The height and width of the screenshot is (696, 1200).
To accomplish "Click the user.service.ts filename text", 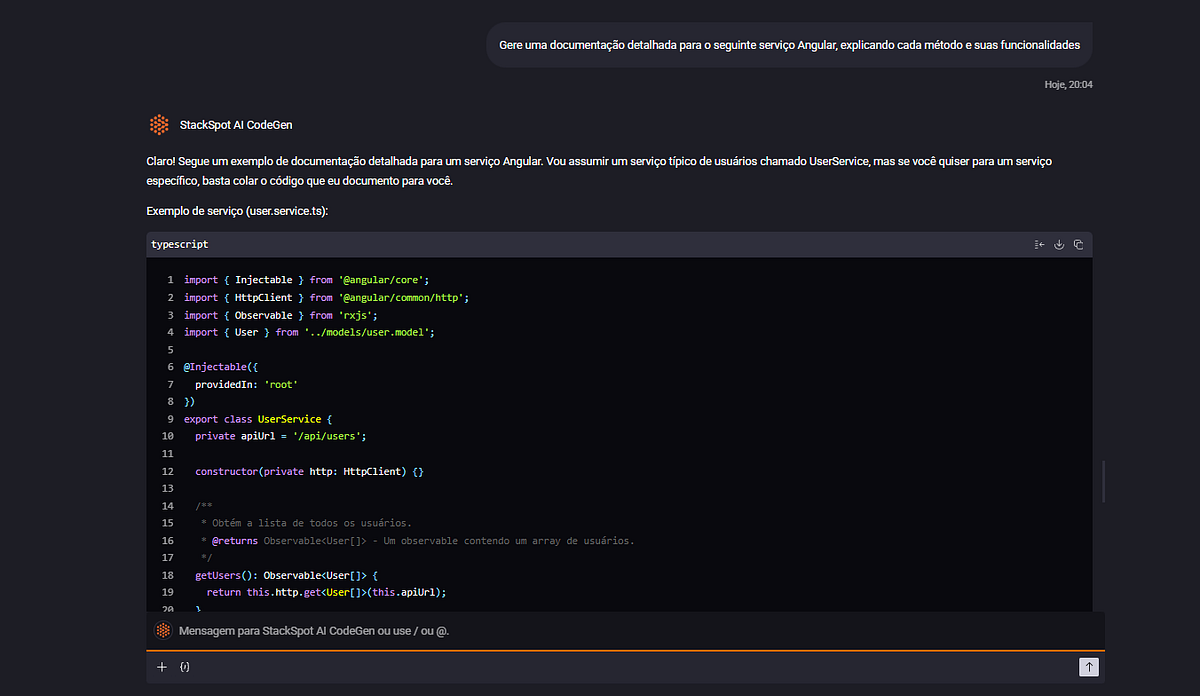I will (288, 211).
